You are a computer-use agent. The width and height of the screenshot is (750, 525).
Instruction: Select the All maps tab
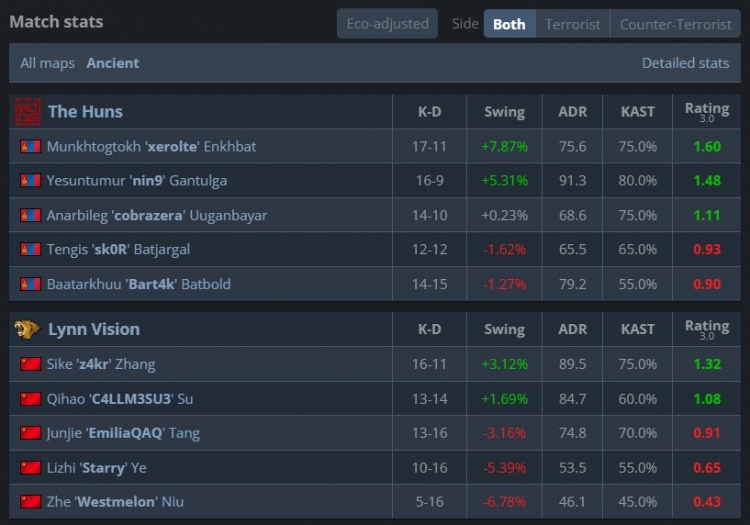(47, 63)
